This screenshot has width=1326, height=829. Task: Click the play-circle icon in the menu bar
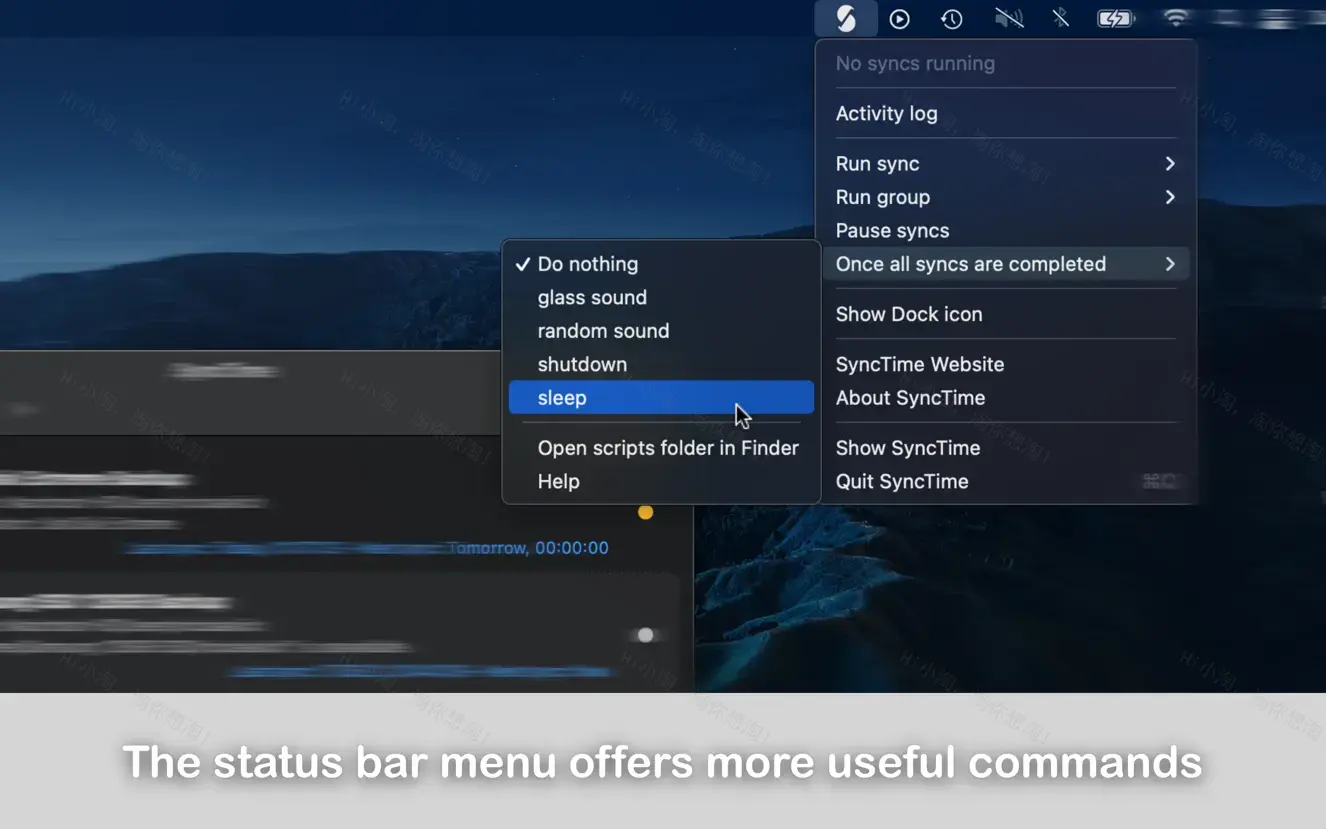pyautogui.click(x=899, y=18)
